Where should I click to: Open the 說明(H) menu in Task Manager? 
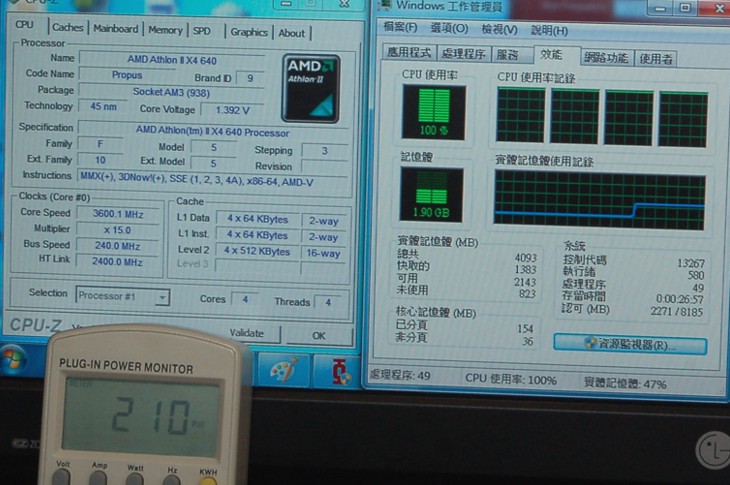pos(549,31)
